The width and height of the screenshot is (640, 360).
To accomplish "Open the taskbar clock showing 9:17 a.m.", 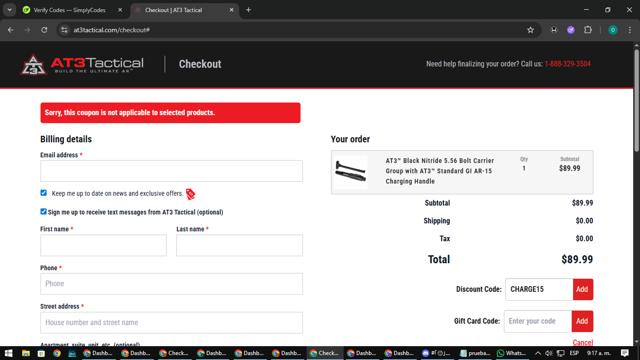I will [599, 353].
